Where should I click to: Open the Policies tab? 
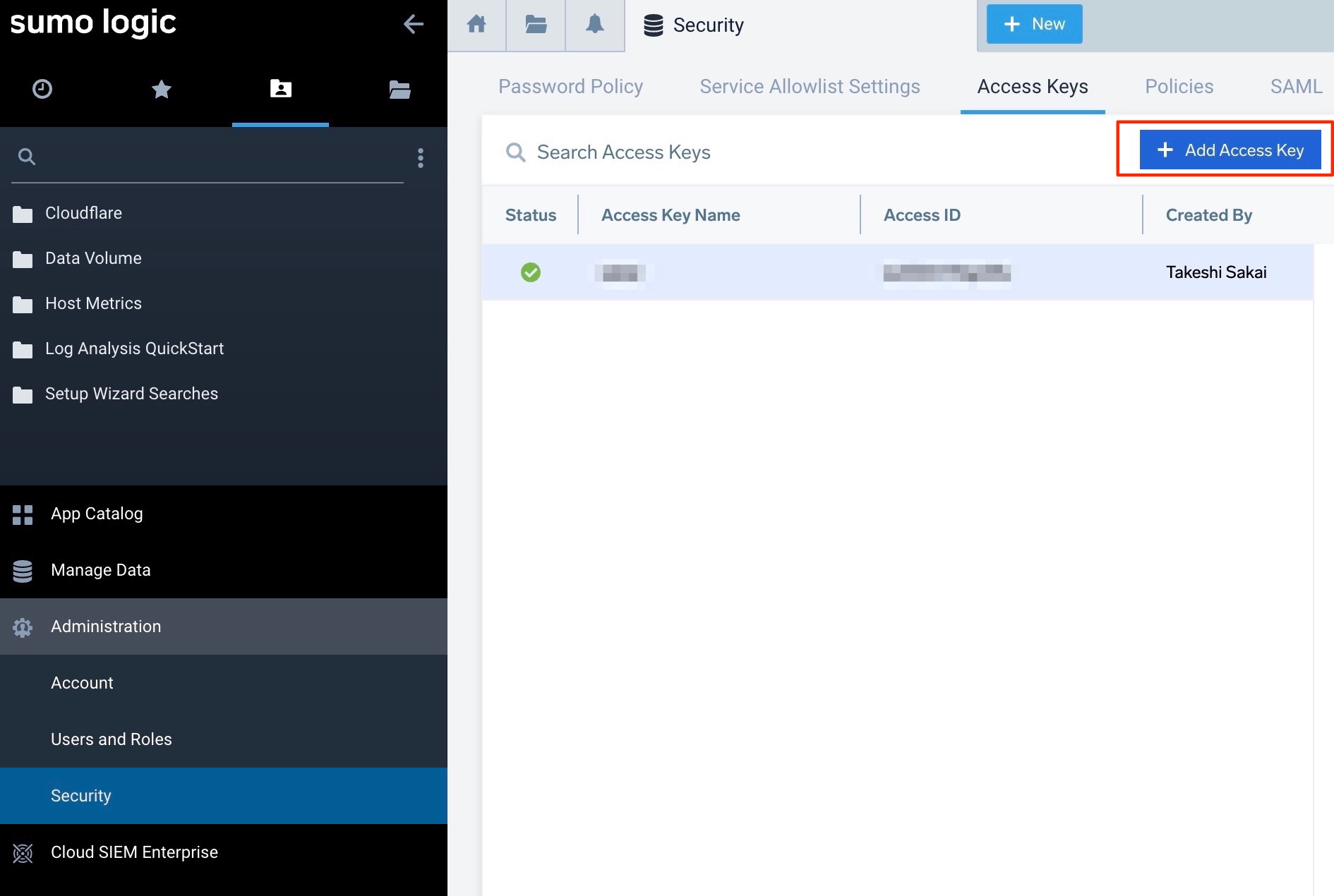coord(1179,86)
